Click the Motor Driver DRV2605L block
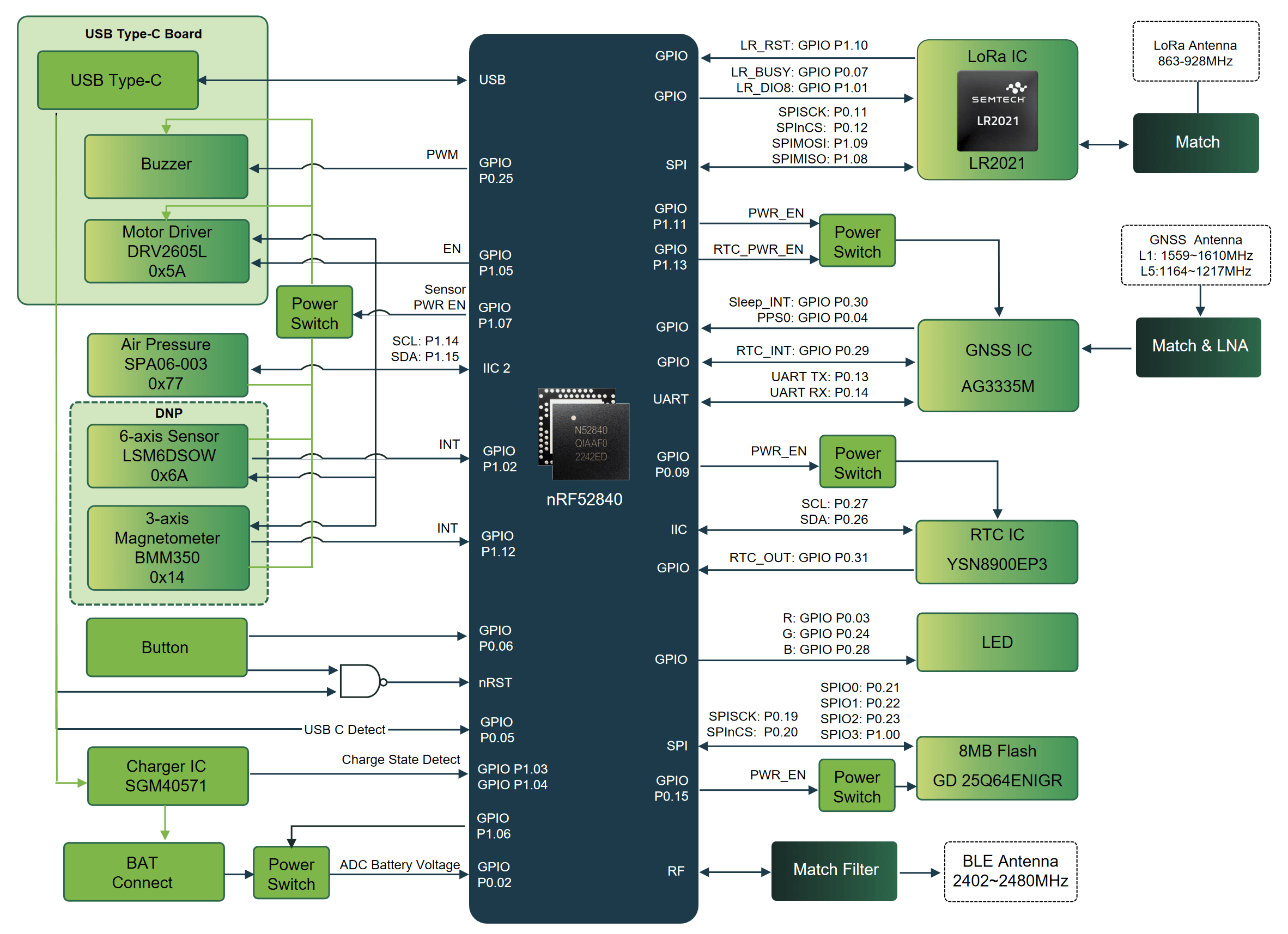The width and height of the screenshot is (1288, 934). [x=167, y=251]
